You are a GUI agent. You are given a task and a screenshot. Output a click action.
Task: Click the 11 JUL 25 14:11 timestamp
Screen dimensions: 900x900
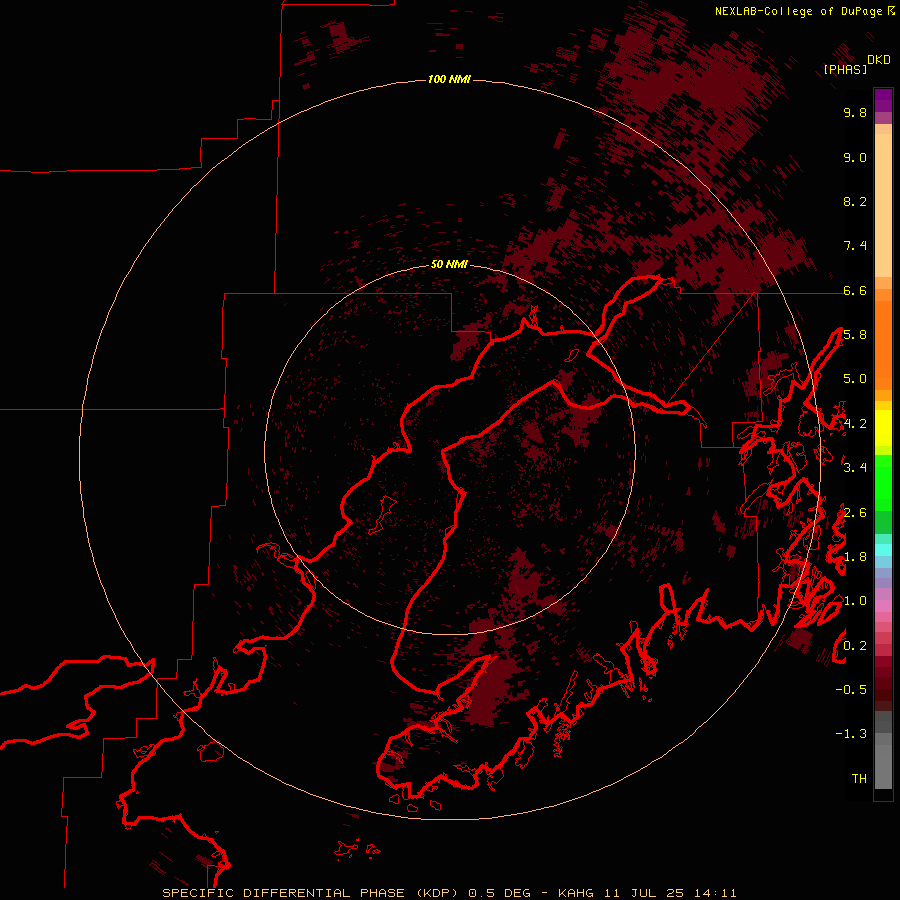pos(670,893)
